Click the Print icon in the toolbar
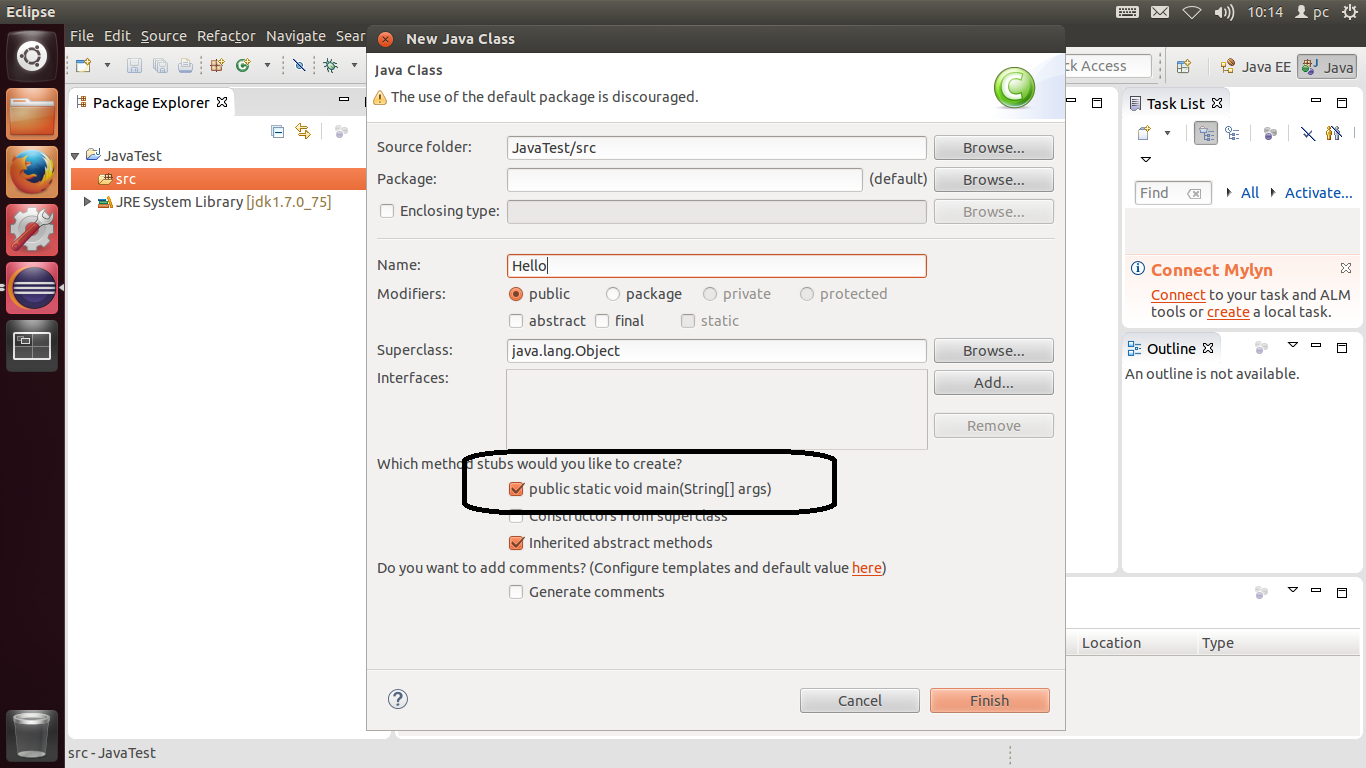 pos(185,66)
